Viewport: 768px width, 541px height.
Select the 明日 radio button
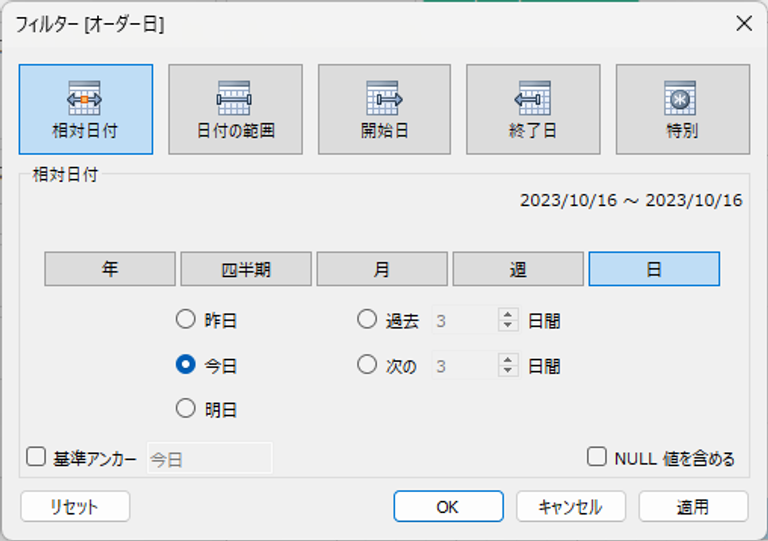pyautogui.click(x=186, y=408)
